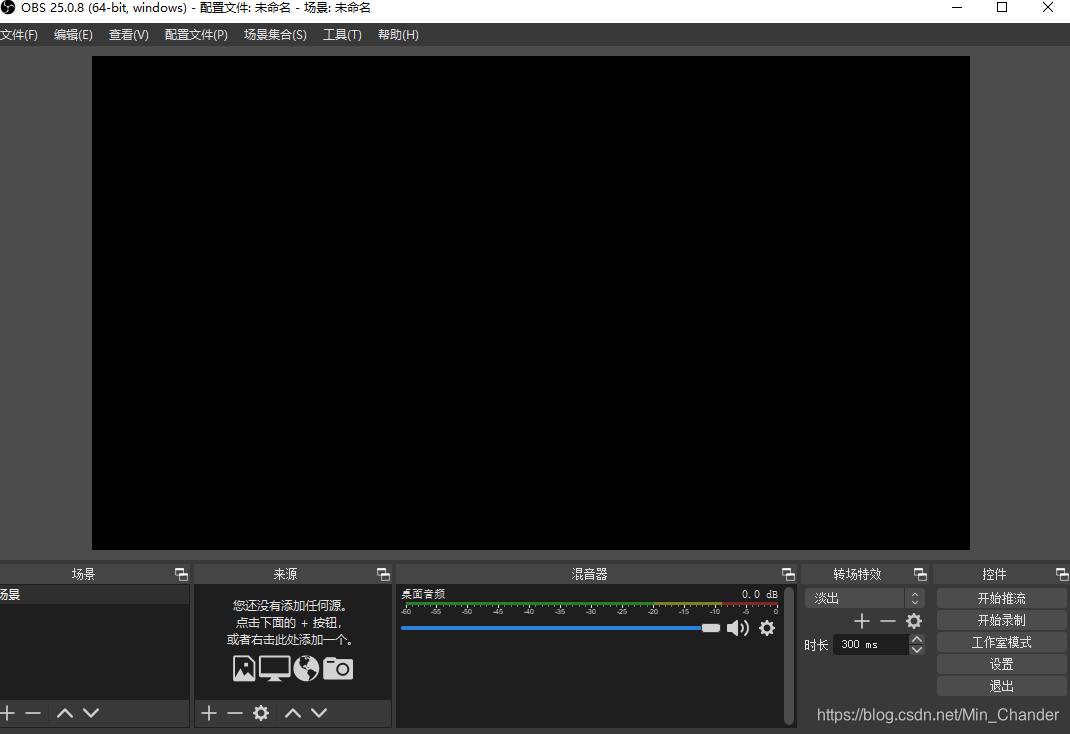The image size is (1070, 734).
Task: Remove selected scene with minus icon
Action: (33, 714)
